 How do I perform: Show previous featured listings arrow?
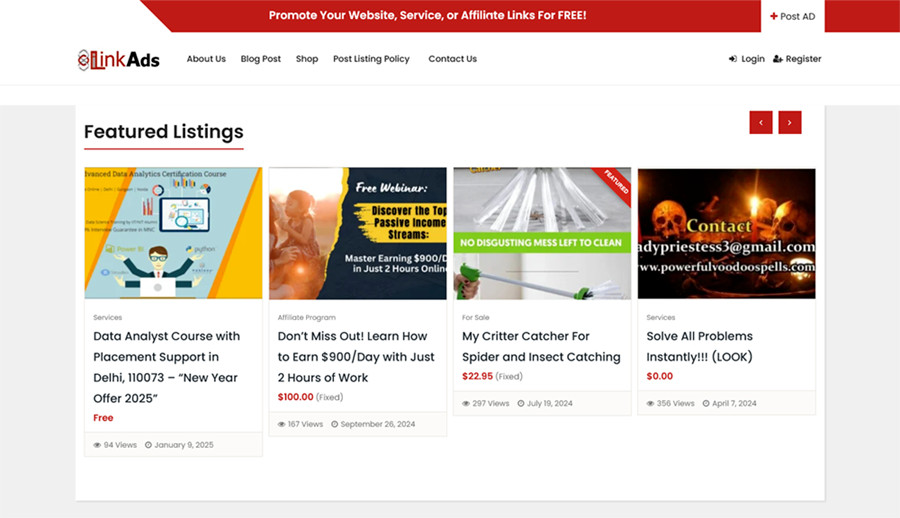point(761,122)
